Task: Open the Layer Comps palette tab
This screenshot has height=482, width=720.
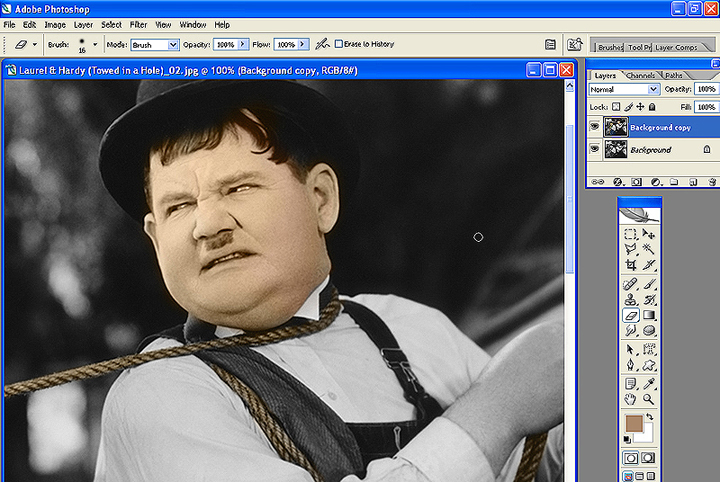Action: point(677,47)
